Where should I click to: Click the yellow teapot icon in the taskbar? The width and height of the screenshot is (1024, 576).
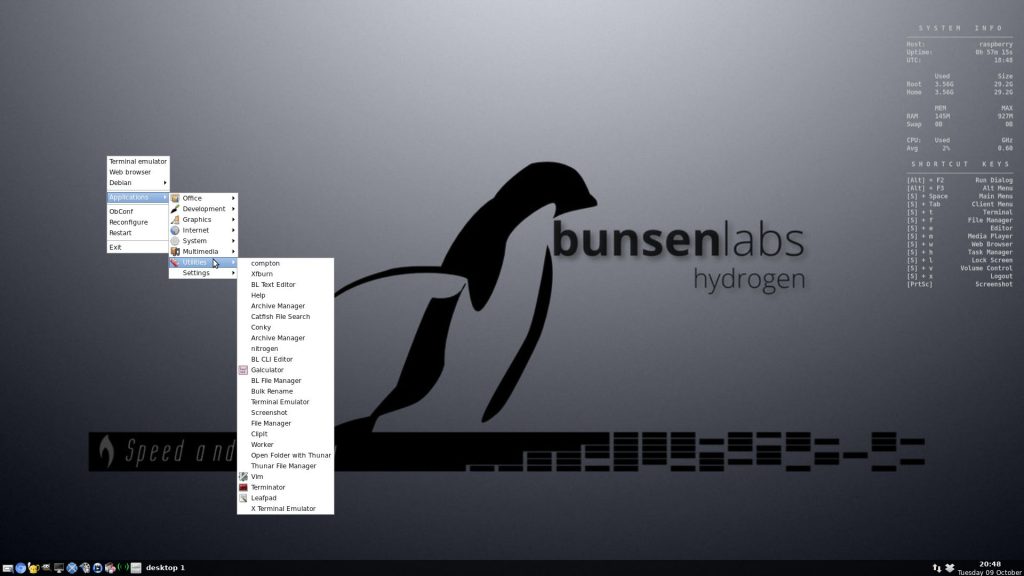[33, 568]
